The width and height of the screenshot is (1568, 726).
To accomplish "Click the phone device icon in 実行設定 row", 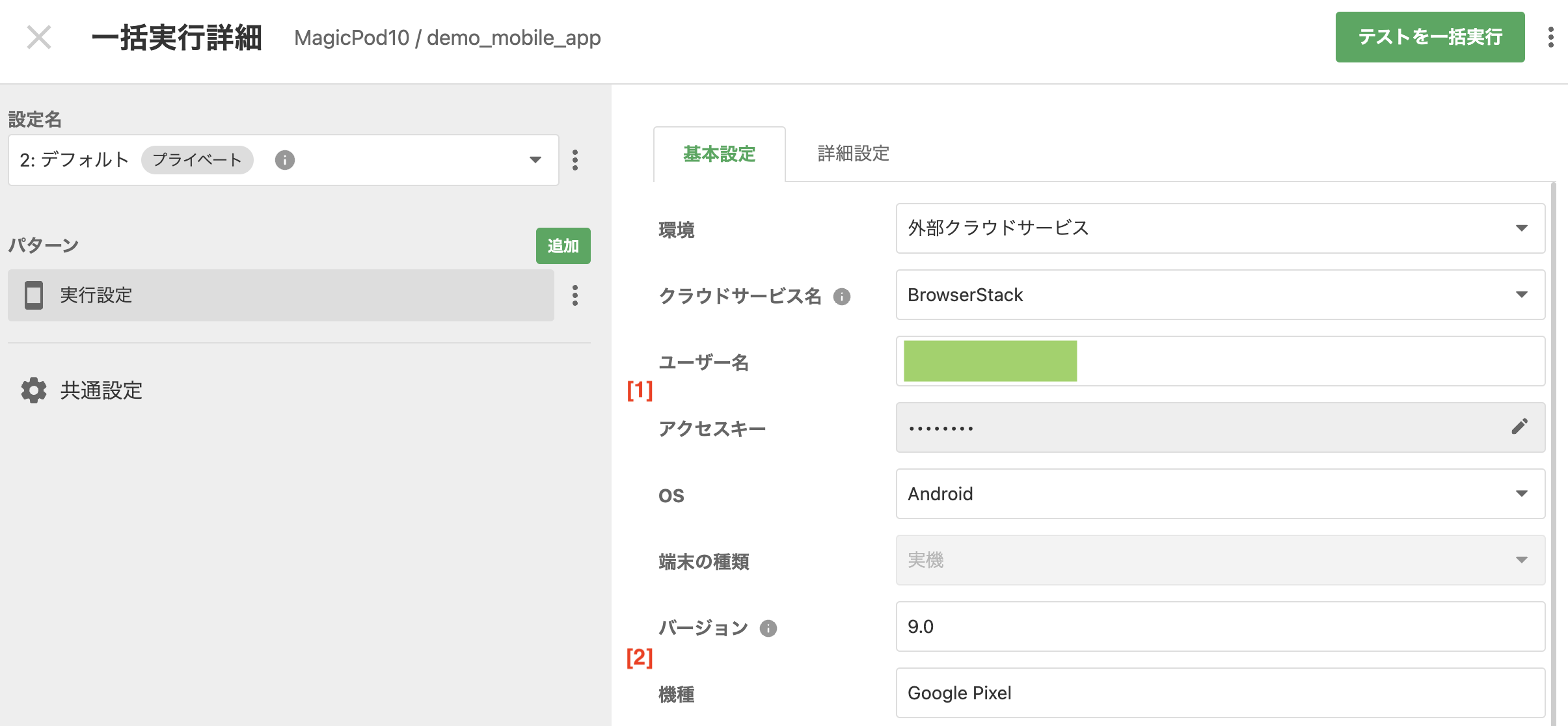I will tap(34, 295).
